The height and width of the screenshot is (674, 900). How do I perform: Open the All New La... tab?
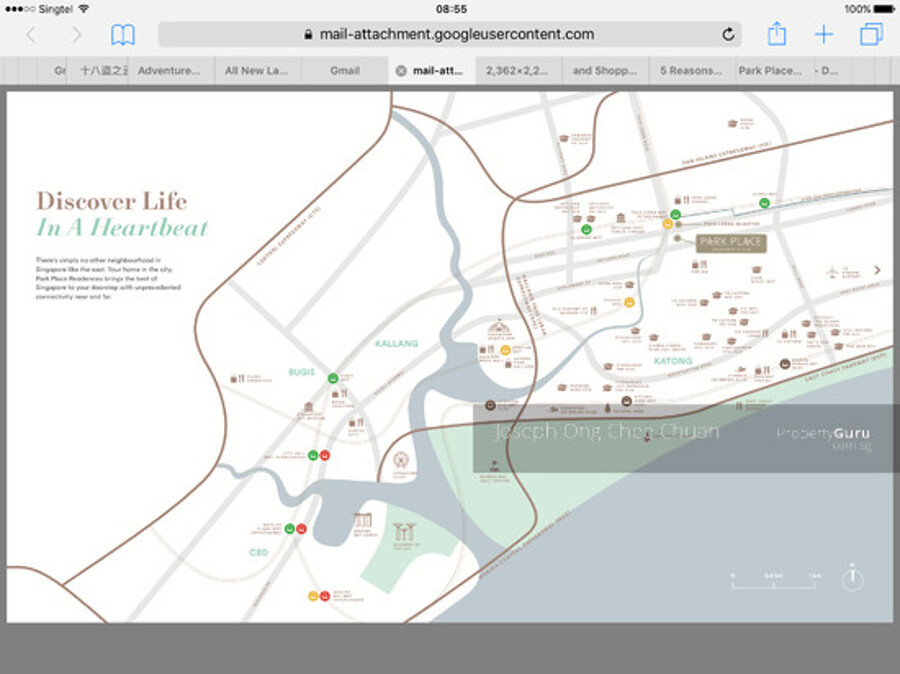coord(258,71)
